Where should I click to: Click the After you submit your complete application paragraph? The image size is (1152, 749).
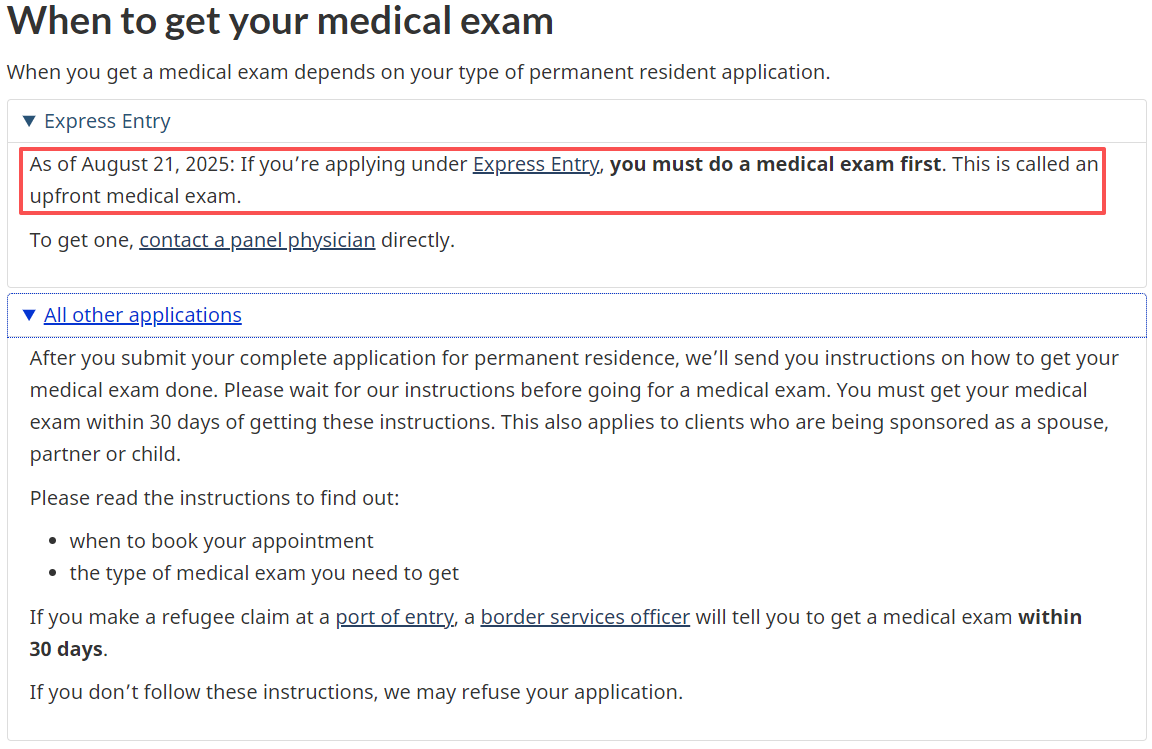(573, 390)
